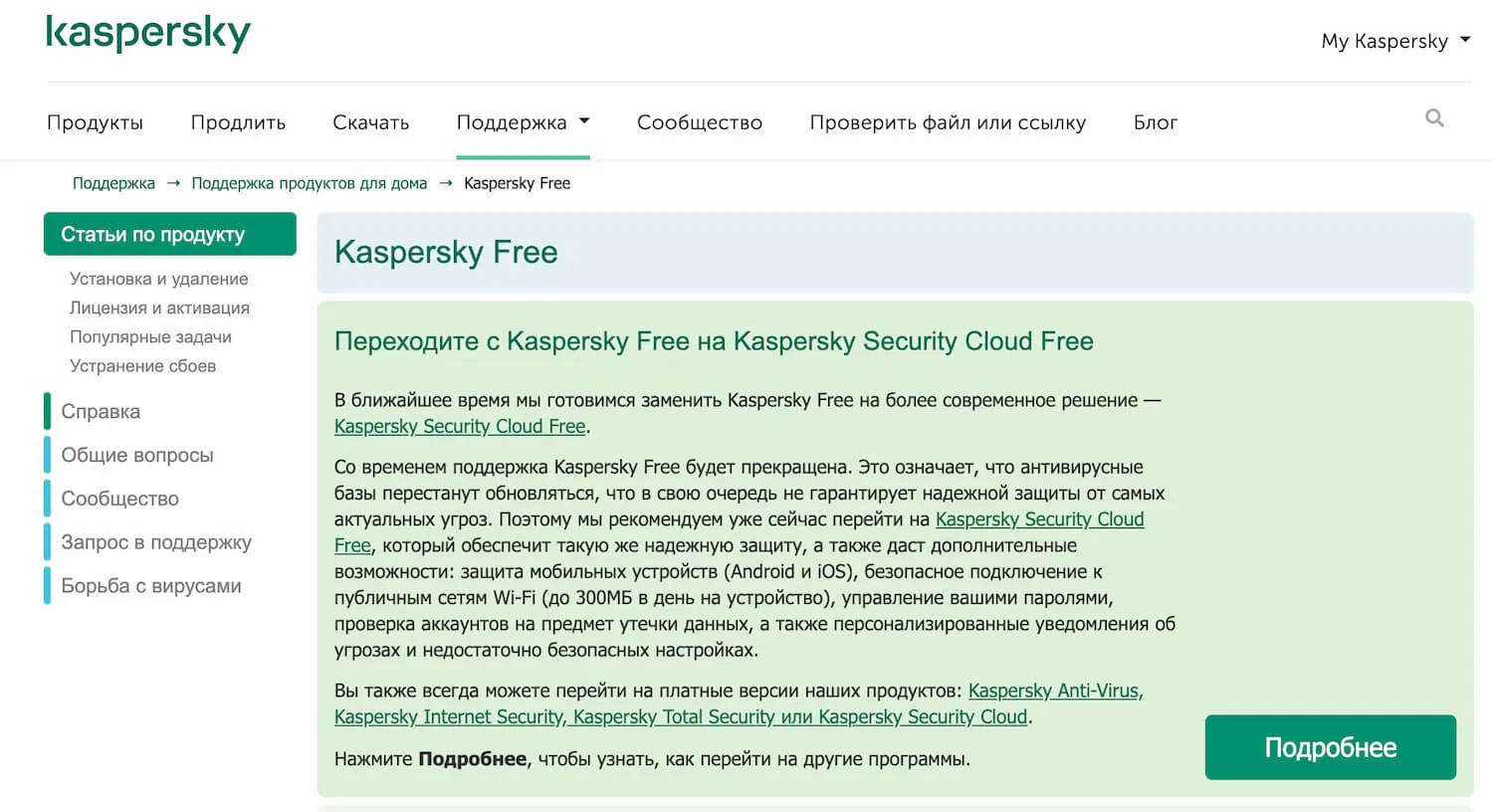Click the Kaspersky logo to go home
The image size is (1493, 812).
point(147,33)
